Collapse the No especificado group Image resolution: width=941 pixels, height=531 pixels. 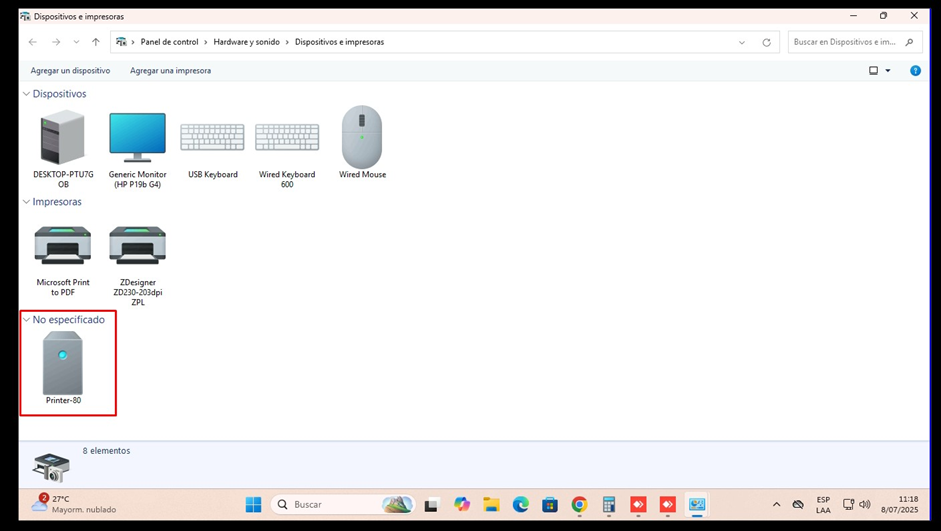(x=26, y=320)
